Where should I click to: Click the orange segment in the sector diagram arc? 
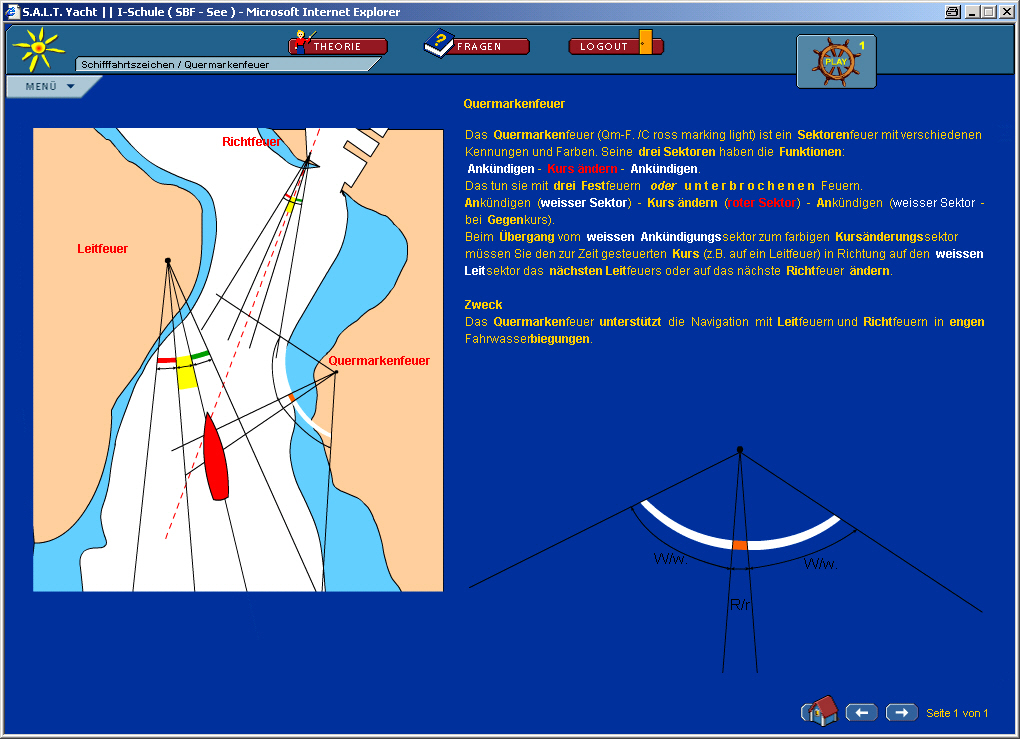pos(740,545)
